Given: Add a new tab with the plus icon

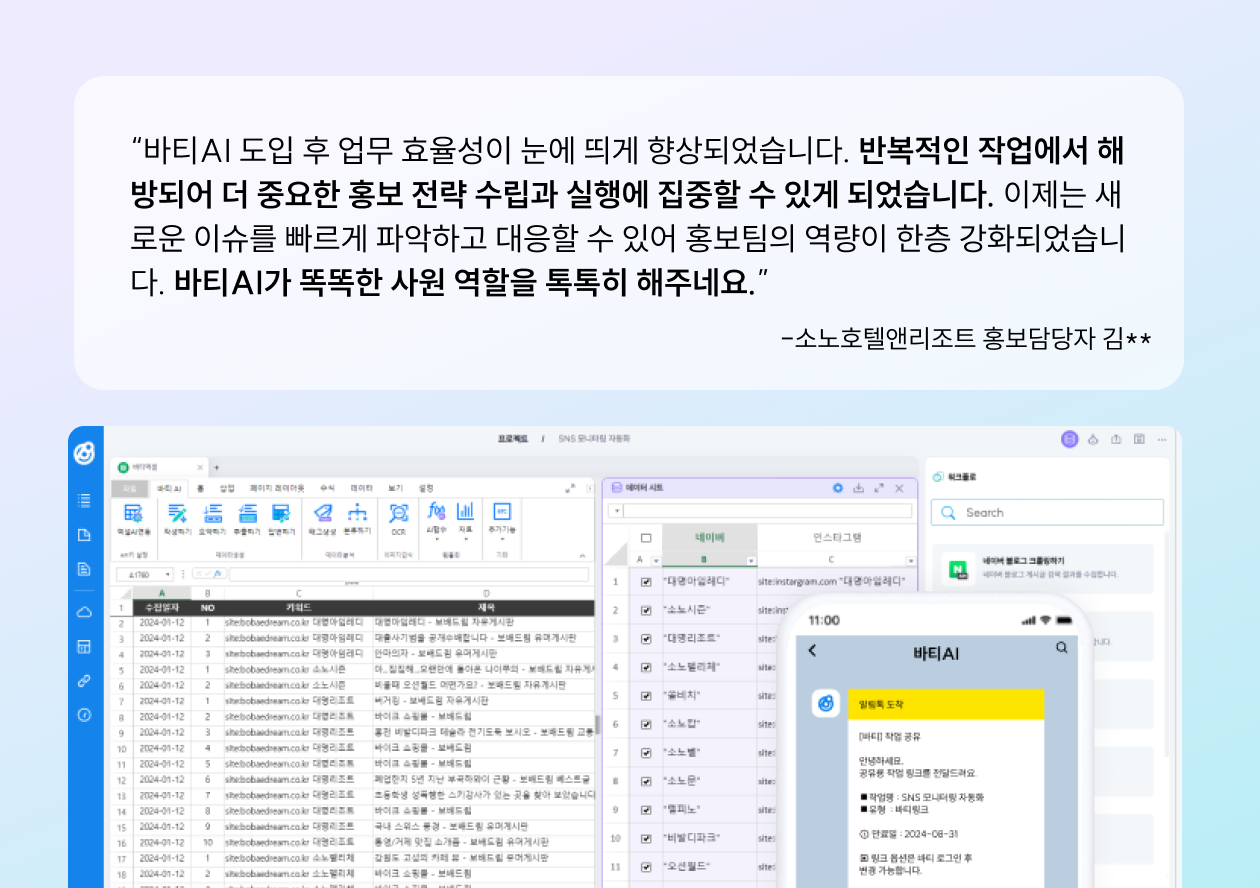Looking at the screenshot, I should (x=216, y=467).
